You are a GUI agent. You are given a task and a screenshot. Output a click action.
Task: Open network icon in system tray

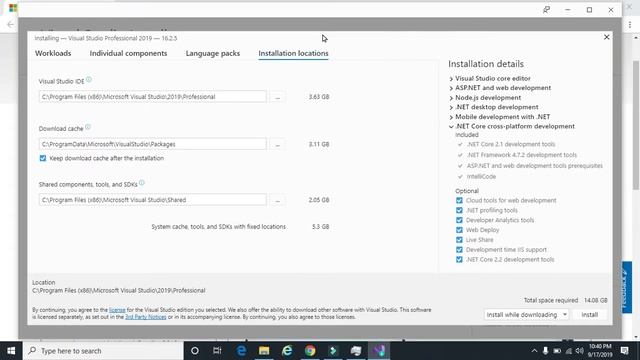pos(568,351)
